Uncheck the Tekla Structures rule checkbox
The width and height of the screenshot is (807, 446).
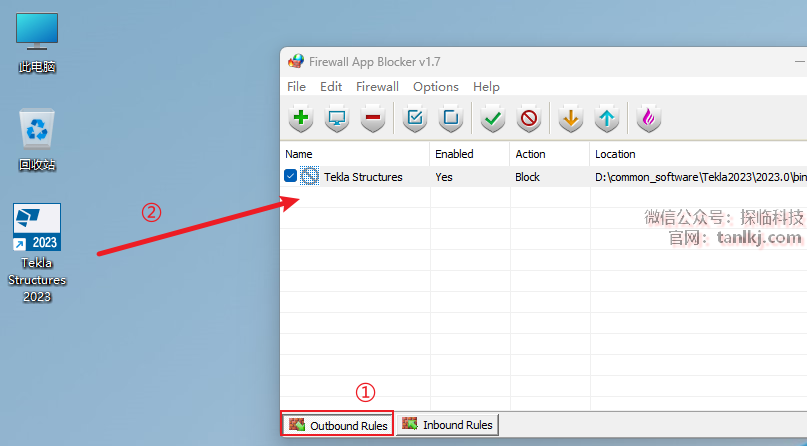point(290,176)
